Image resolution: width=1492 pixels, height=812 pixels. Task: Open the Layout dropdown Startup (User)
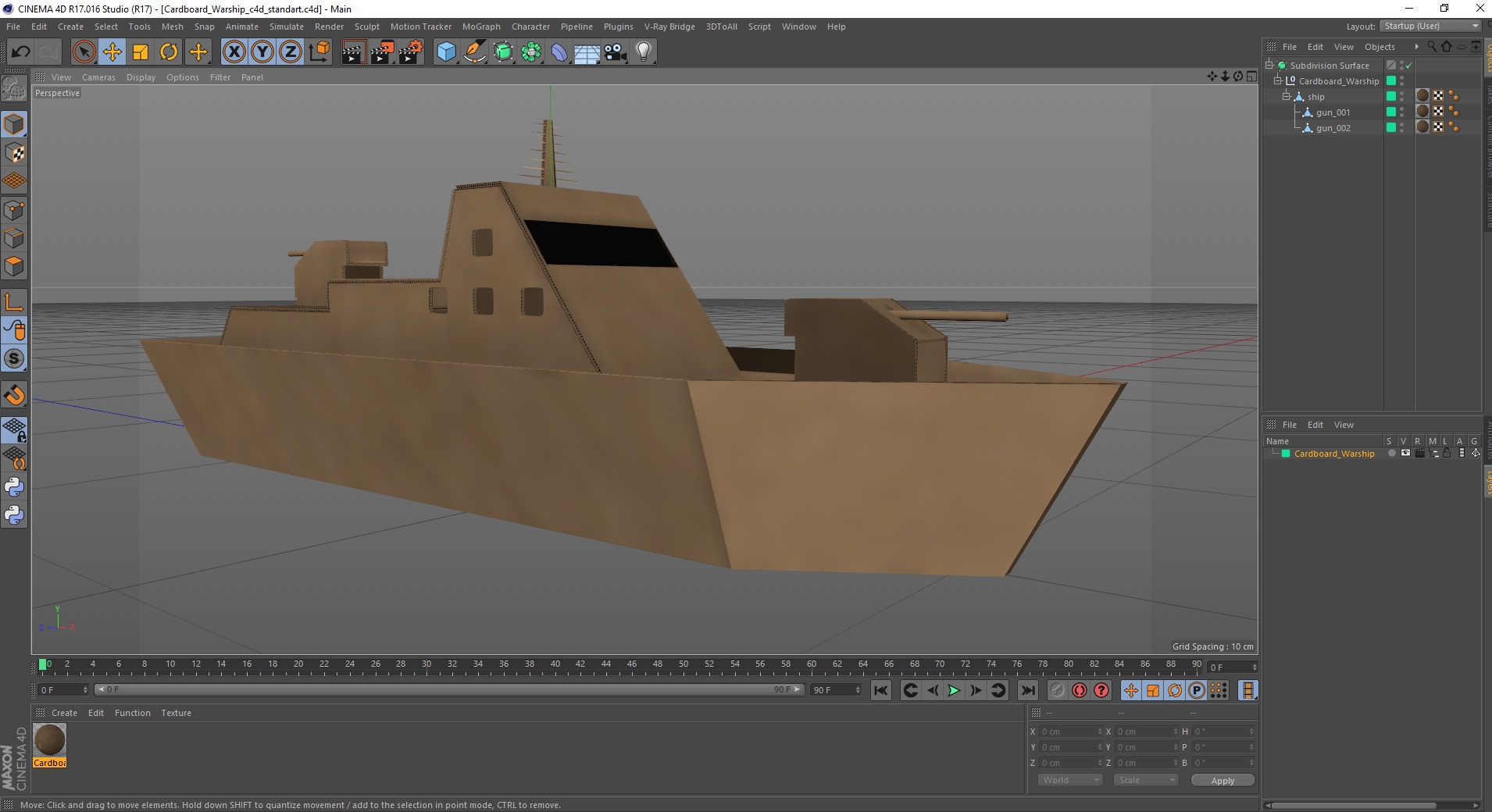click(1430, 27)
